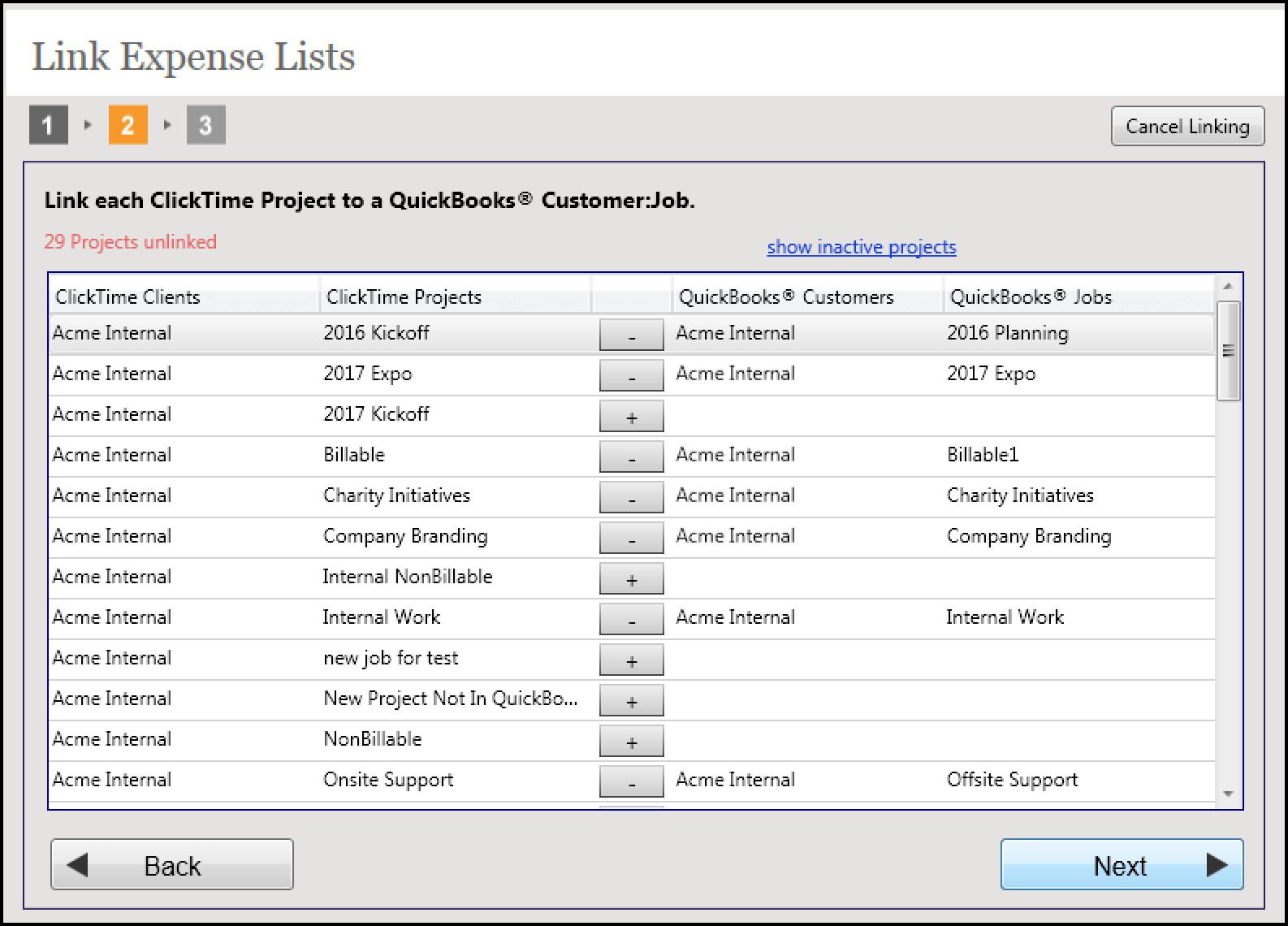Select the 2017 Expo ClickTime project cell
The height and width of the screenshot is (926, 1288).
point(367,374)
